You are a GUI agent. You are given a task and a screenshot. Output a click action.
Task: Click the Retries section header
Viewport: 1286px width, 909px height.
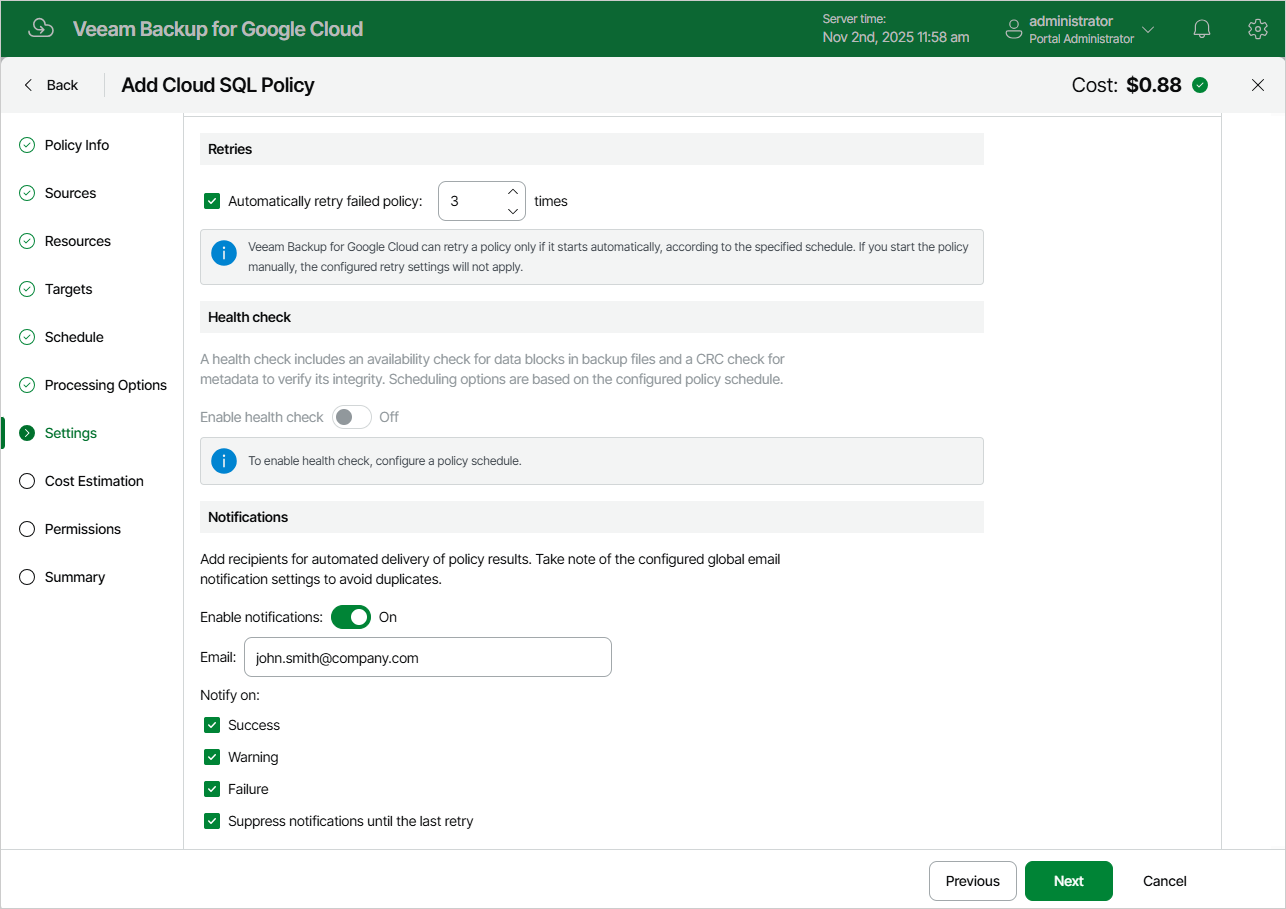[x=592, y=149]
